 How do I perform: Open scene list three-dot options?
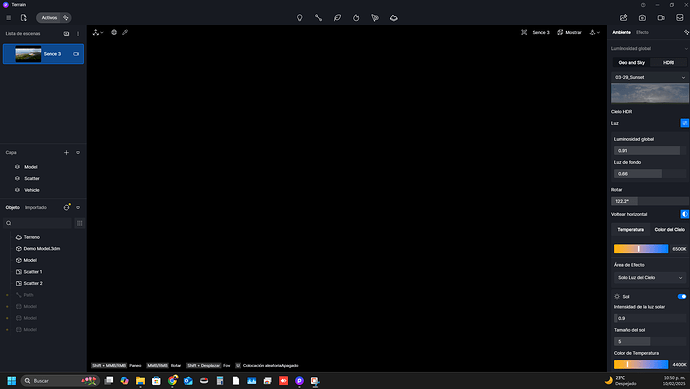[78, 33]
